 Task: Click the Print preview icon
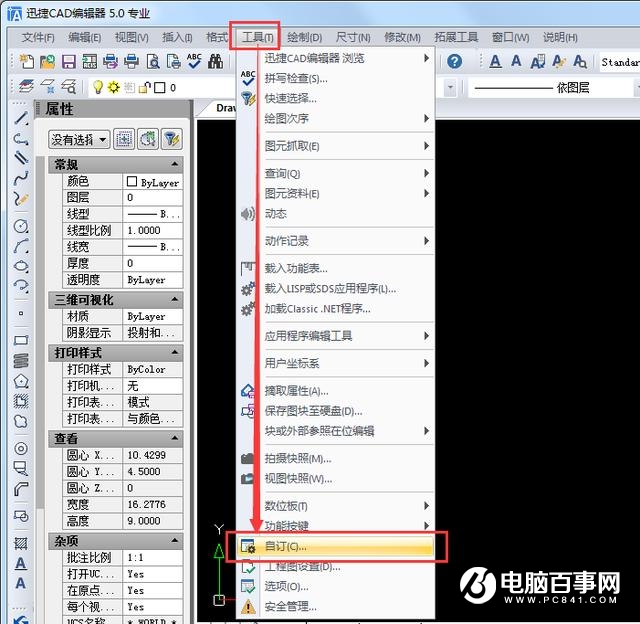coord(153,62)
